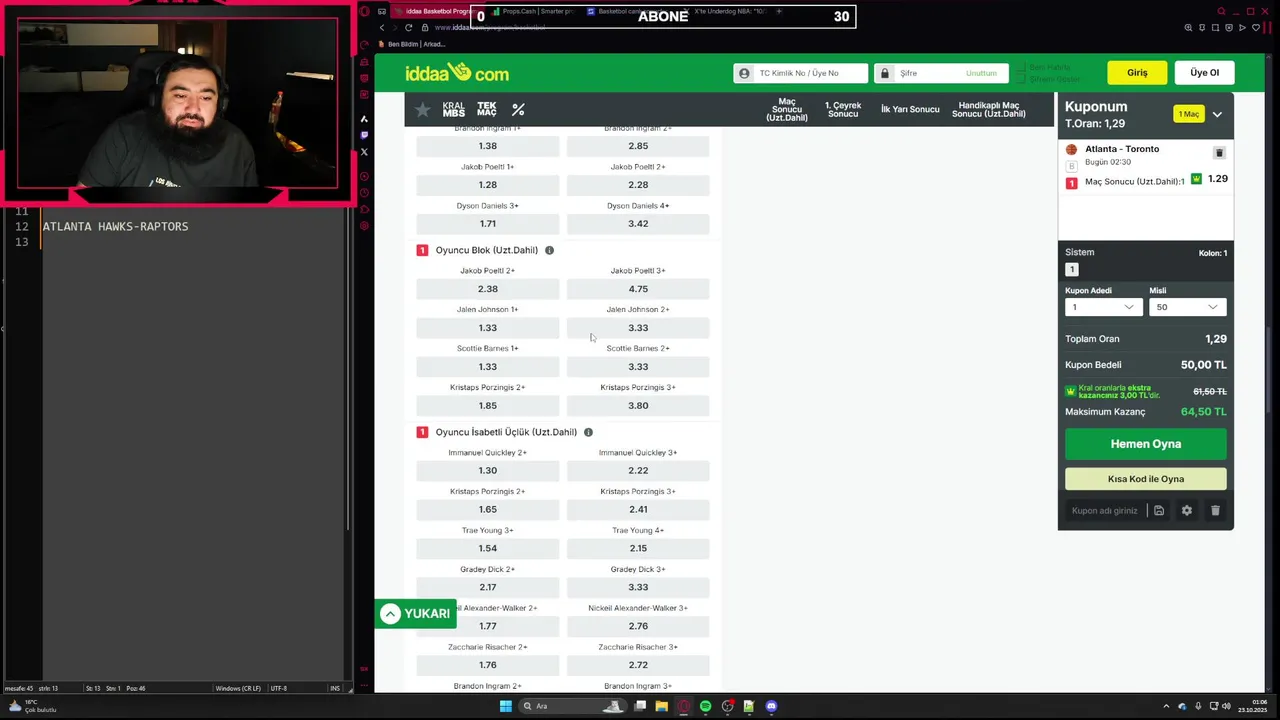
Task: Open the Misli dropdown
Action: click(1188, 307)
